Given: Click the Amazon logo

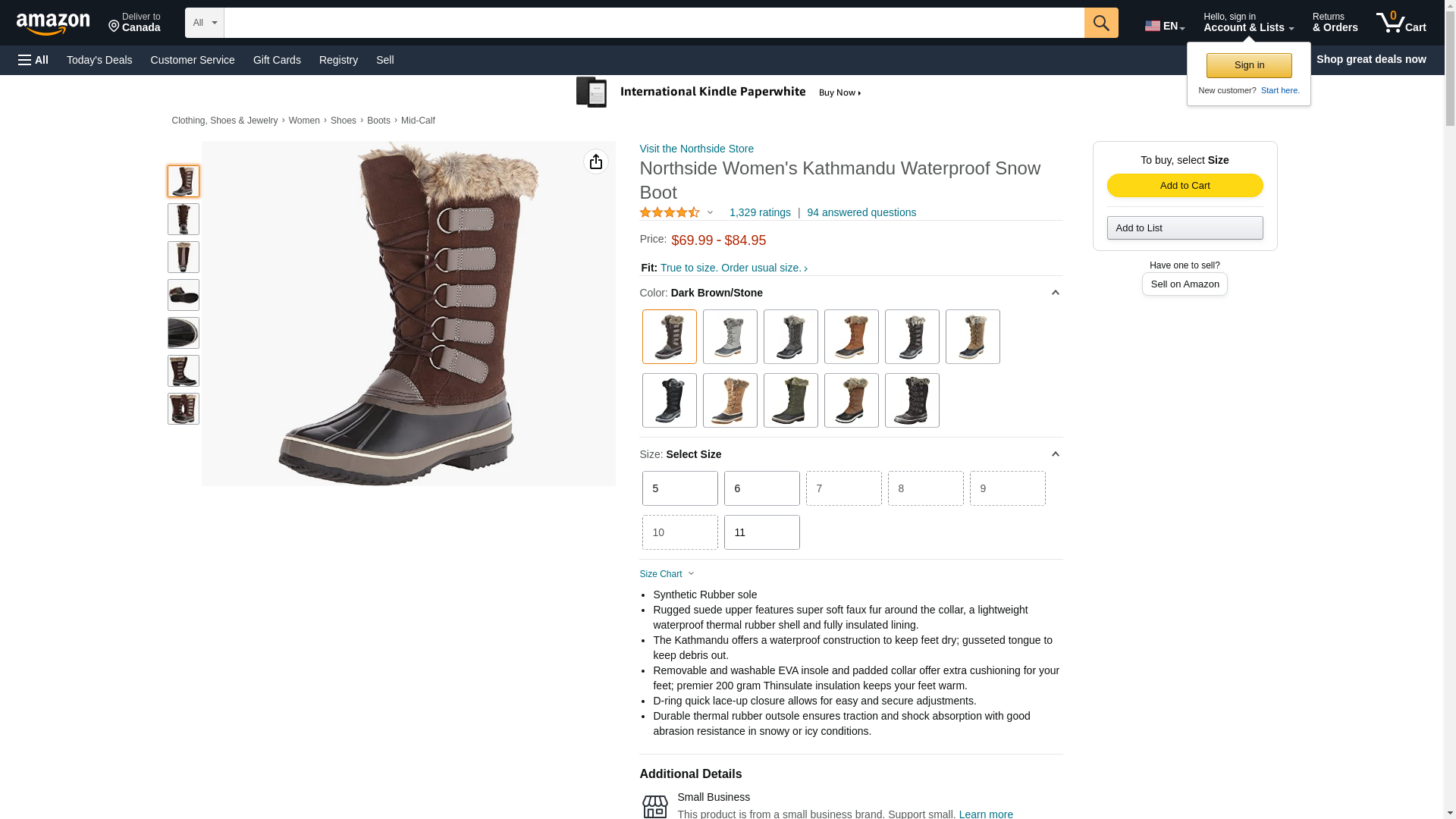Looking at the screenshot, I should pos(53,24).
